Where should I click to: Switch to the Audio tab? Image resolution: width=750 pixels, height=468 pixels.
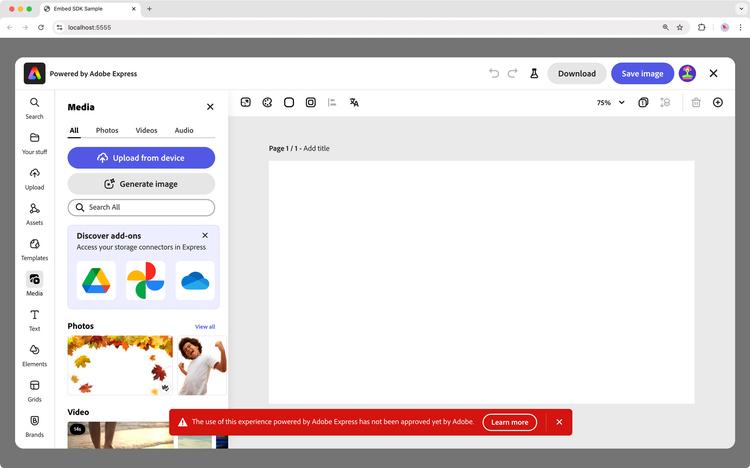point(184,130)
